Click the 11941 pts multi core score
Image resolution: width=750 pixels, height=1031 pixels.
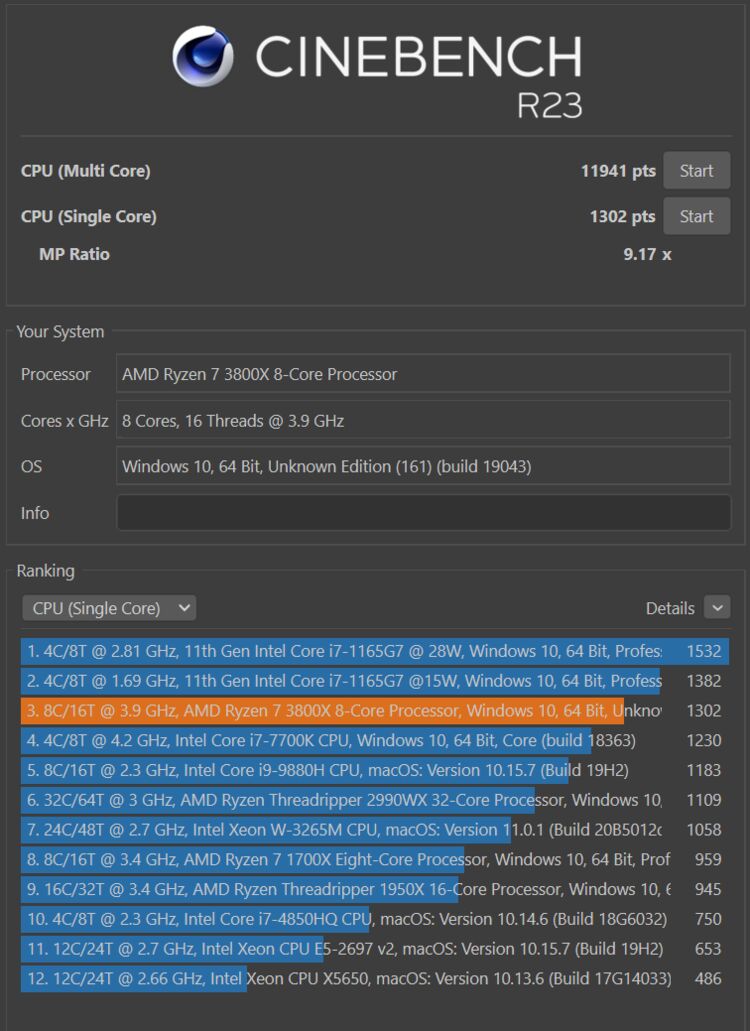pyautogui.click(x=618, y=171)
